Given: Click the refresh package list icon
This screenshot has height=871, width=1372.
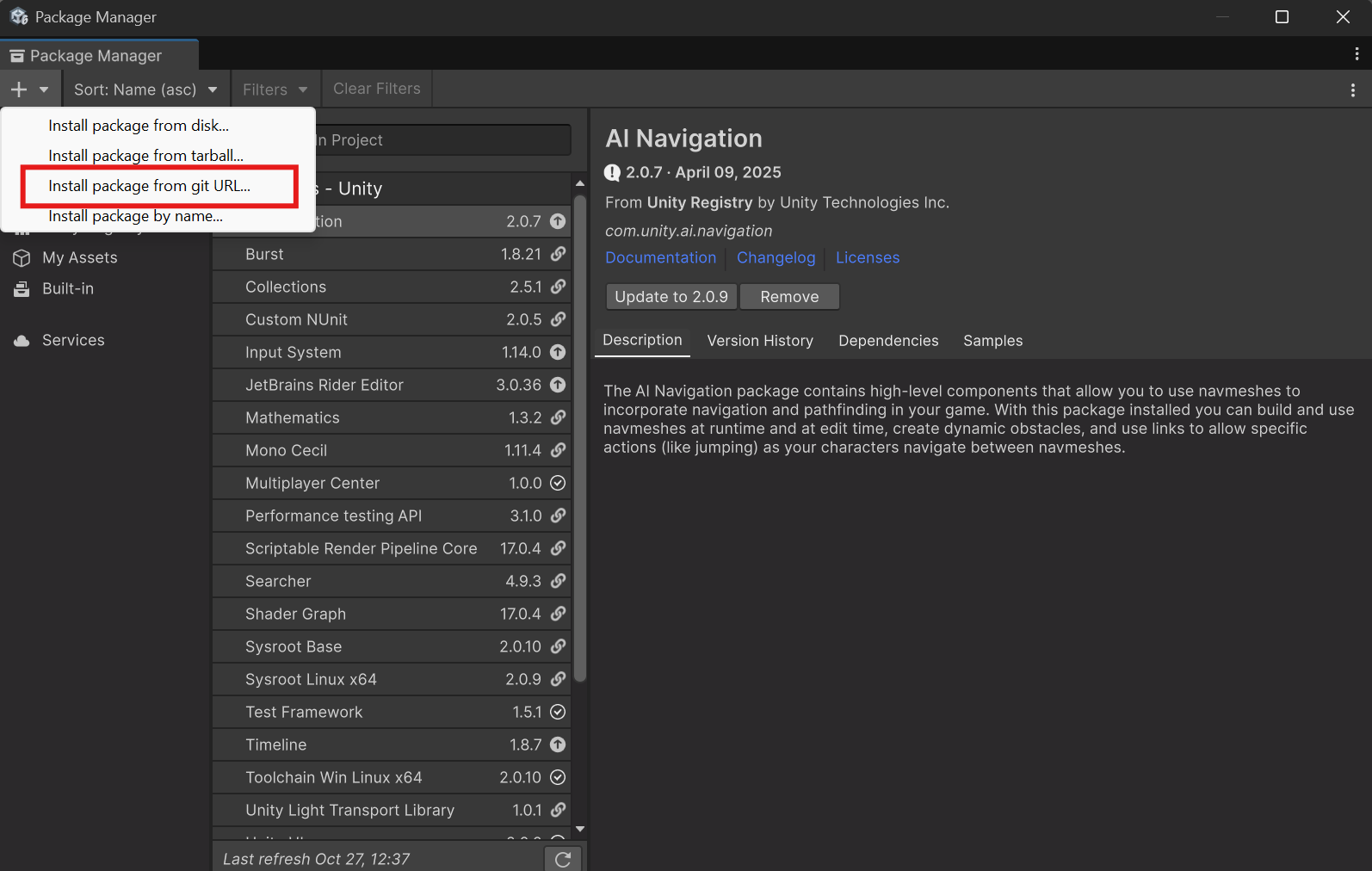Looking at the screenshot, I should tap(563, 859).
